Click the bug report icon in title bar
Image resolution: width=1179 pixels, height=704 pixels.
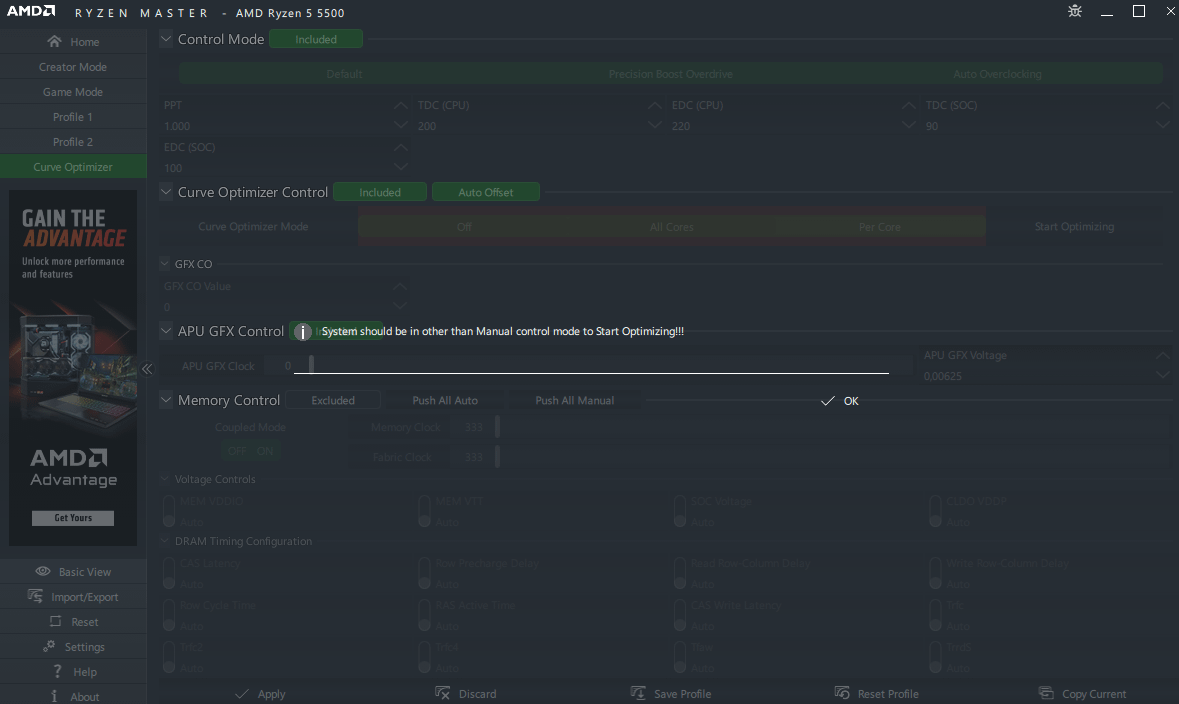[x=1074, y=11]
